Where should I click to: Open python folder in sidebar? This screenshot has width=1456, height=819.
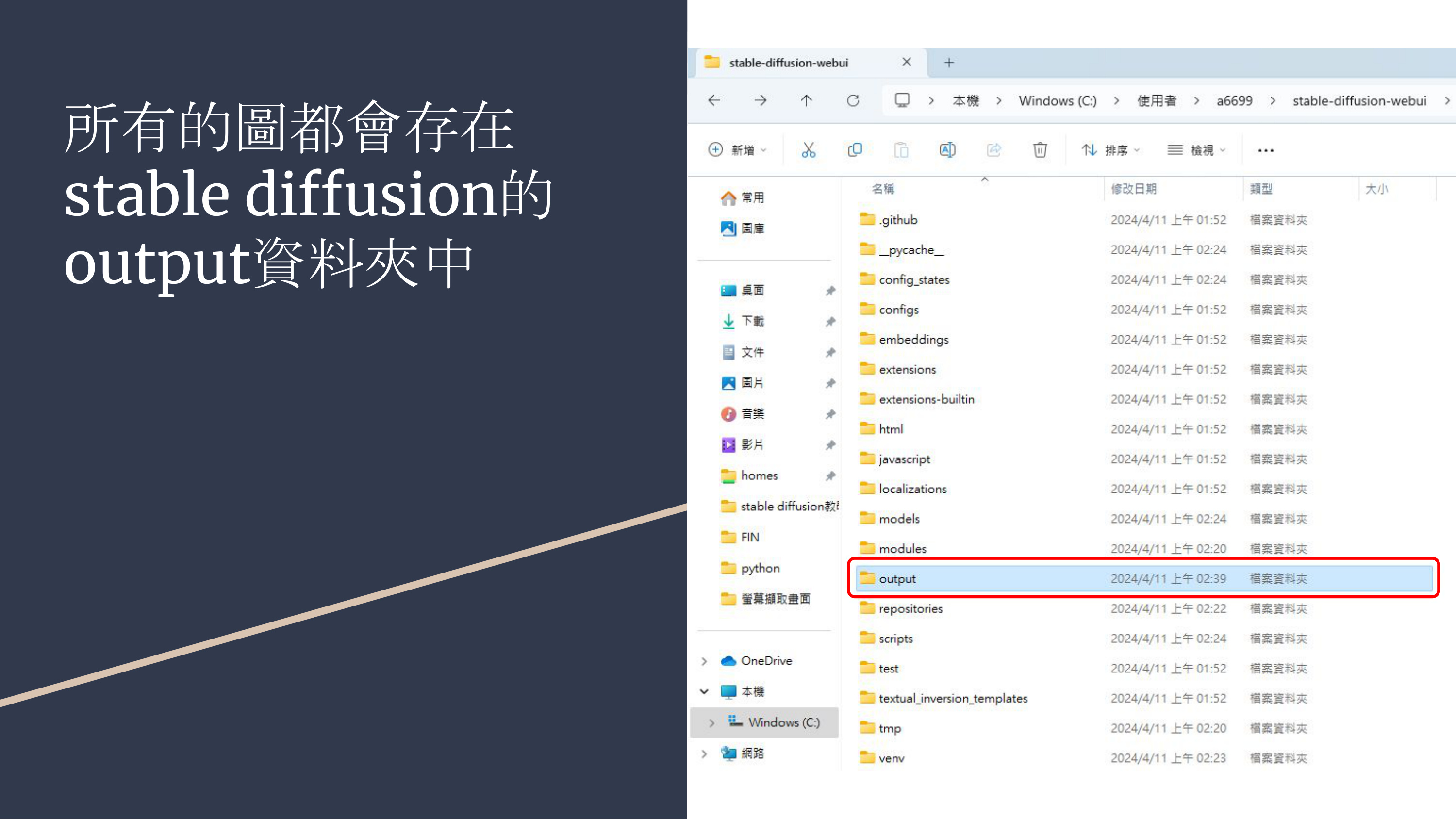[x=750, y=568]
